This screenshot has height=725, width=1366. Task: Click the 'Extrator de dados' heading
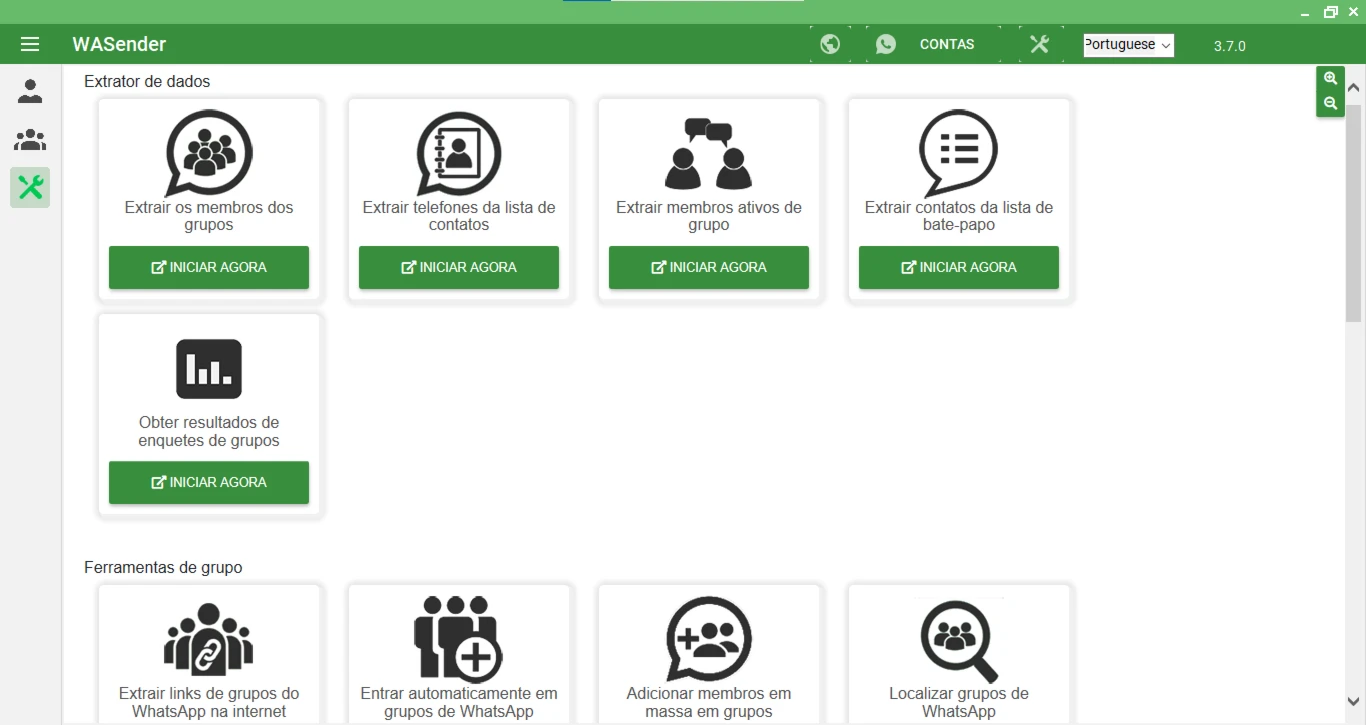(147, 81)
